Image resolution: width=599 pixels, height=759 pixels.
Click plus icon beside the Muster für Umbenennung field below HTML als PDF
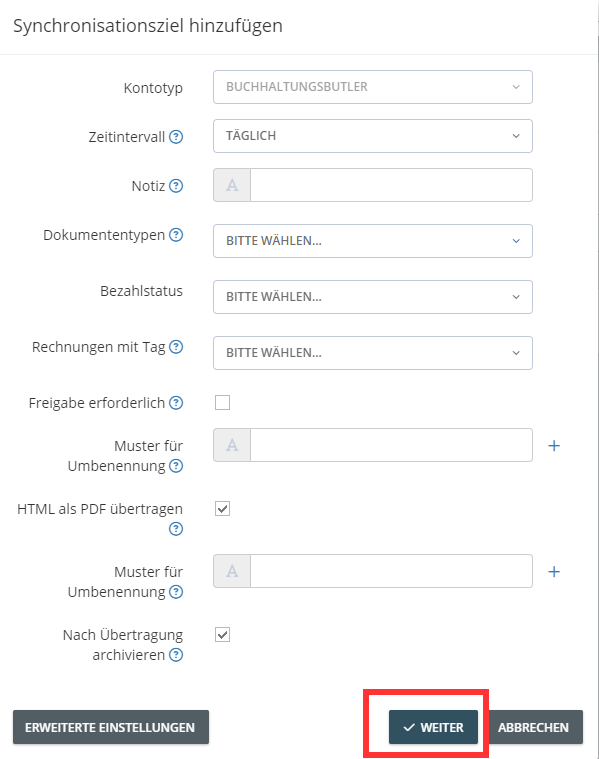(x=554, y=572)
